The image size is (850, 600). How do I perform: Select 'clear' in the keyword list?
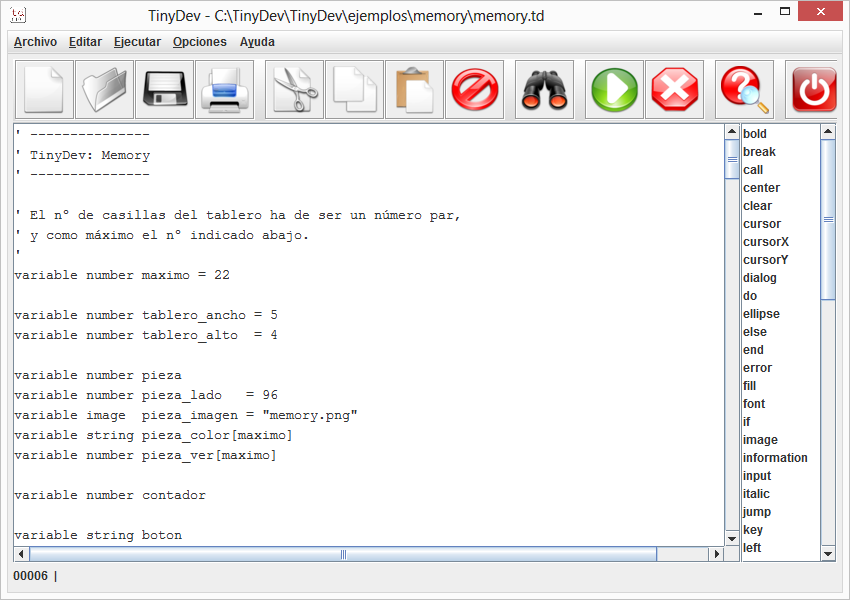point(757,206)
